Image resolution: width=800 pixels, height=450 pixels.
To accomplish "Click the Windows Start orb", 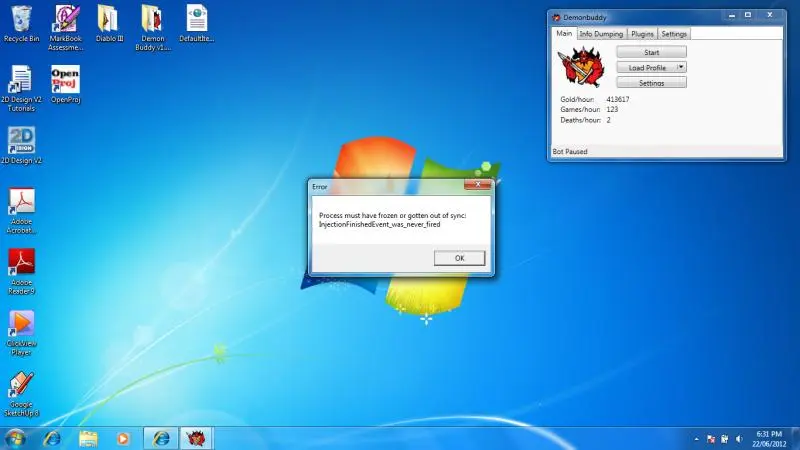I will (16, 438).
